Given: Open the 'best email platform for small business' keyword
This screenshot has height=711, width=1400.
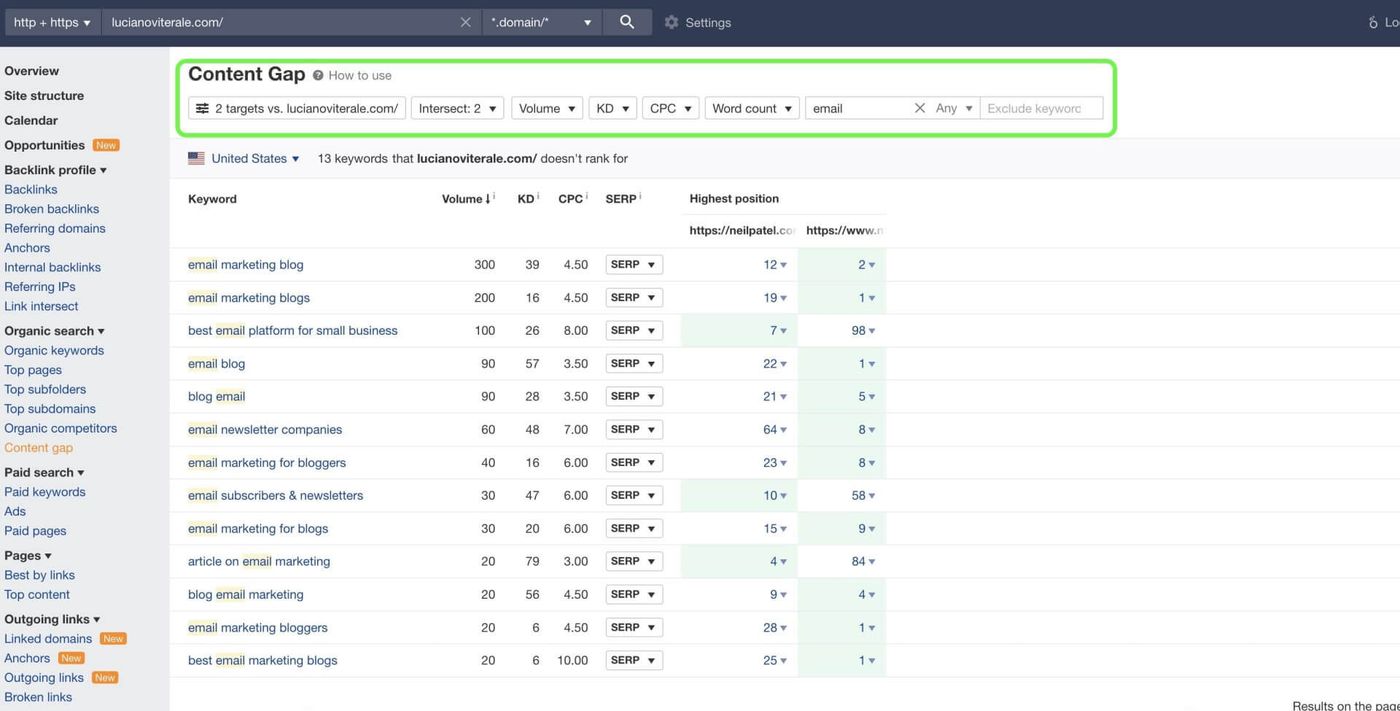Looking at the screenshot, I should click(293, 330).
